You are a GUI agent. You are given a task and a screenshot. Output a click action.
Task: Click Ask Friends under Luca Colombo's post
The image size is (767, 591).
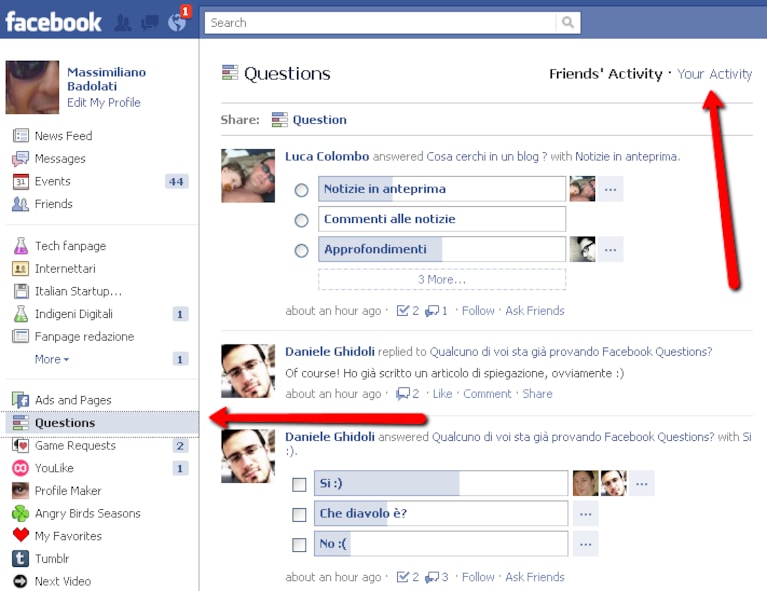[535, 311]
